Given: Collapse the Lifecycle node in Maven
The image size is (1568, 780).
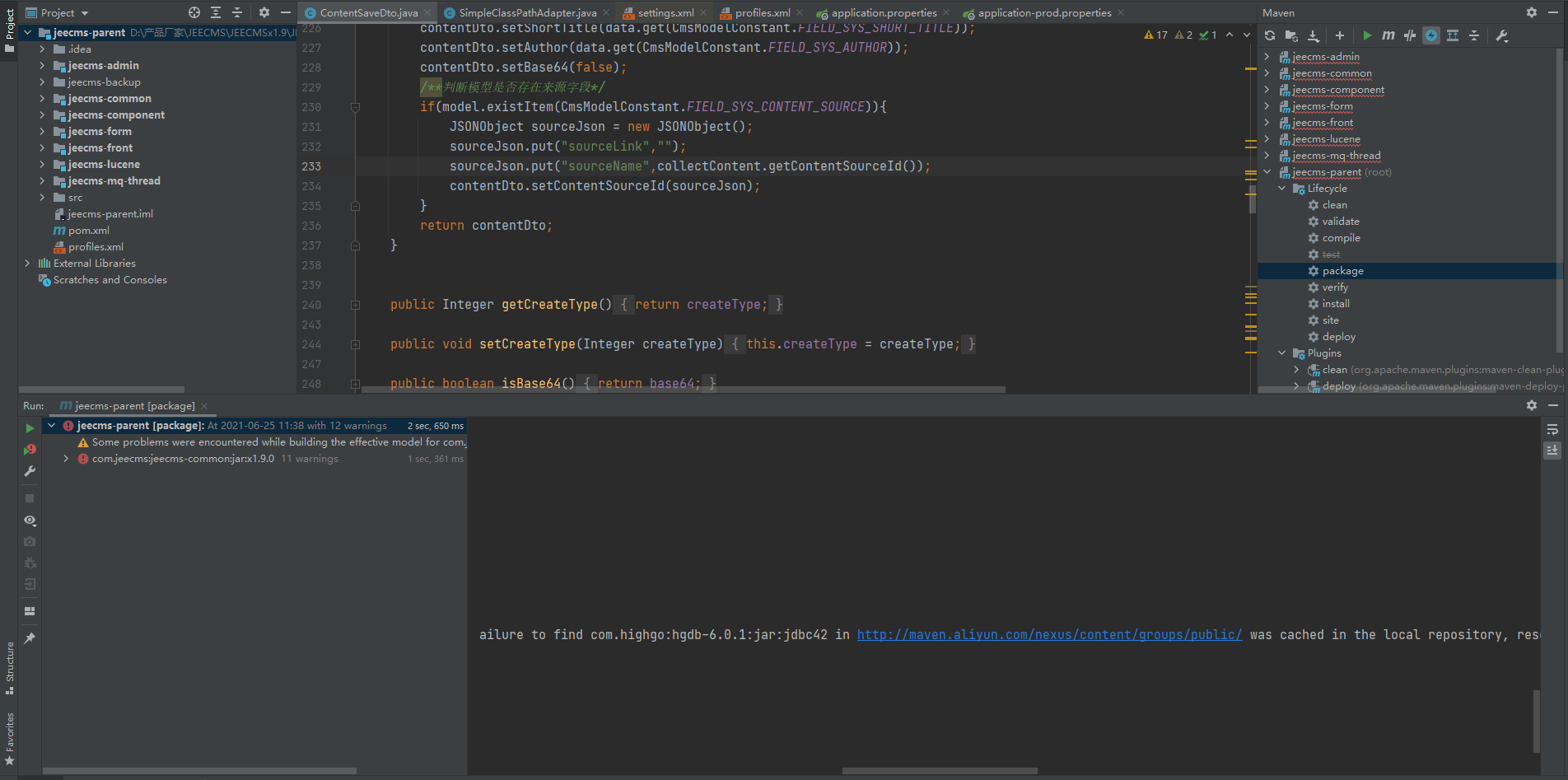Looking at the screenshot, I should pyautogui.click(x=1282, y=189).
